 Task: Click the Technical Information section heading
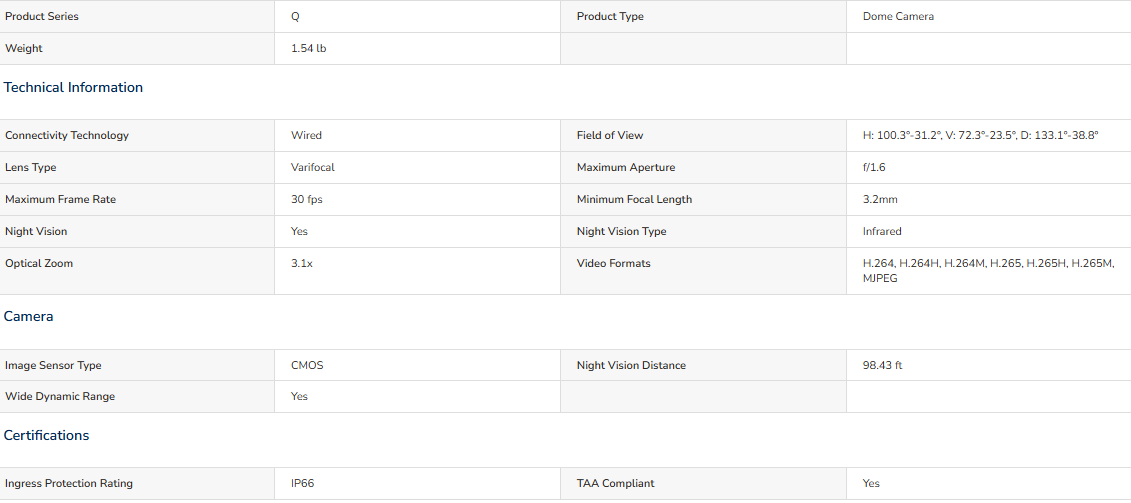tap(74, 87)
